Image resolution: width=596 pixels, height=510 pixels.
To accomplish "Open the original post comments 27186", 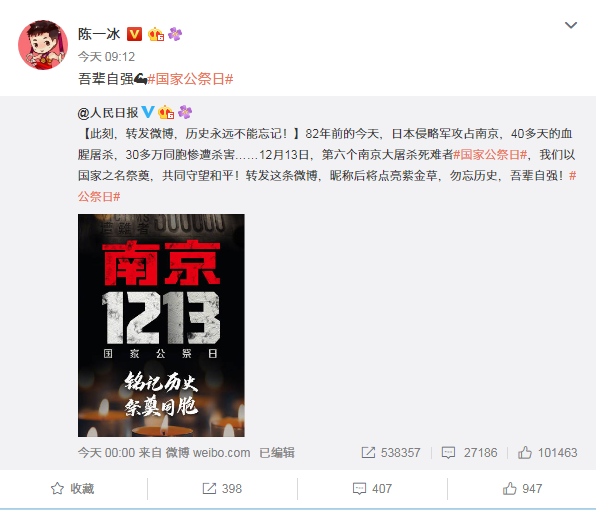I will [x=469, y=453].
